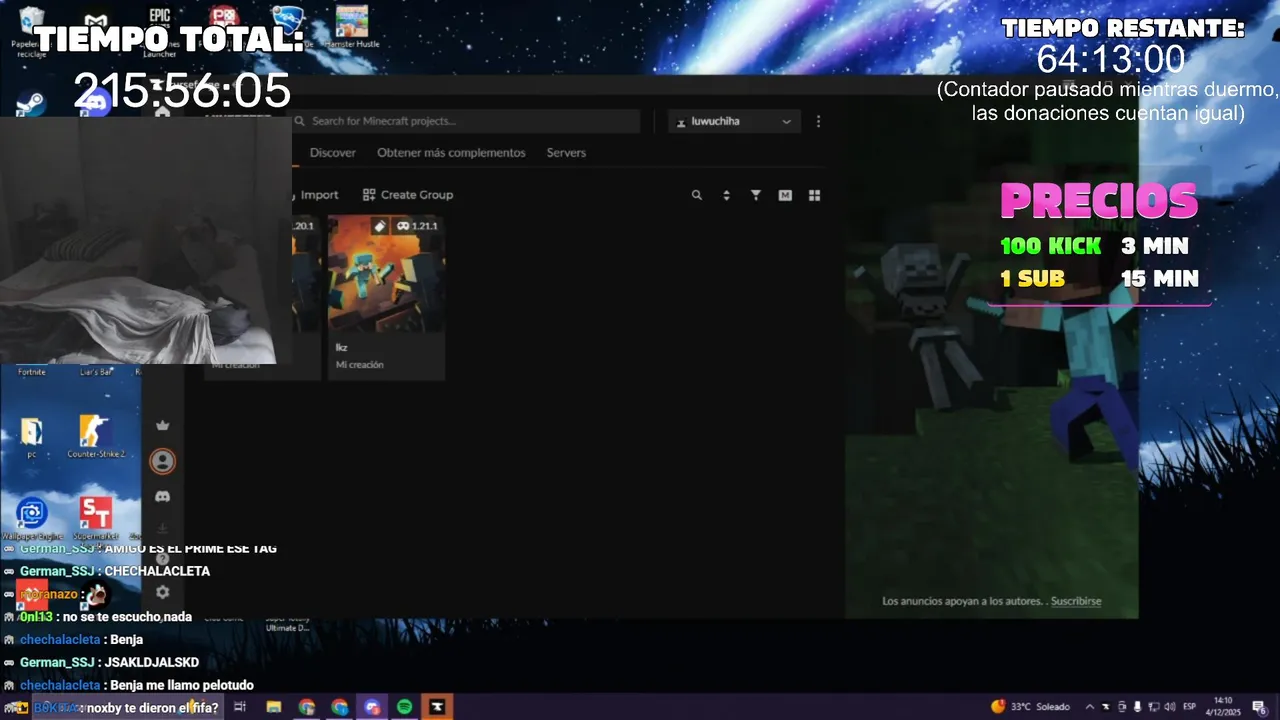This screenshot has width=1280, height=720.
Task: Switch to grid view icon
Action: point(814,195)
